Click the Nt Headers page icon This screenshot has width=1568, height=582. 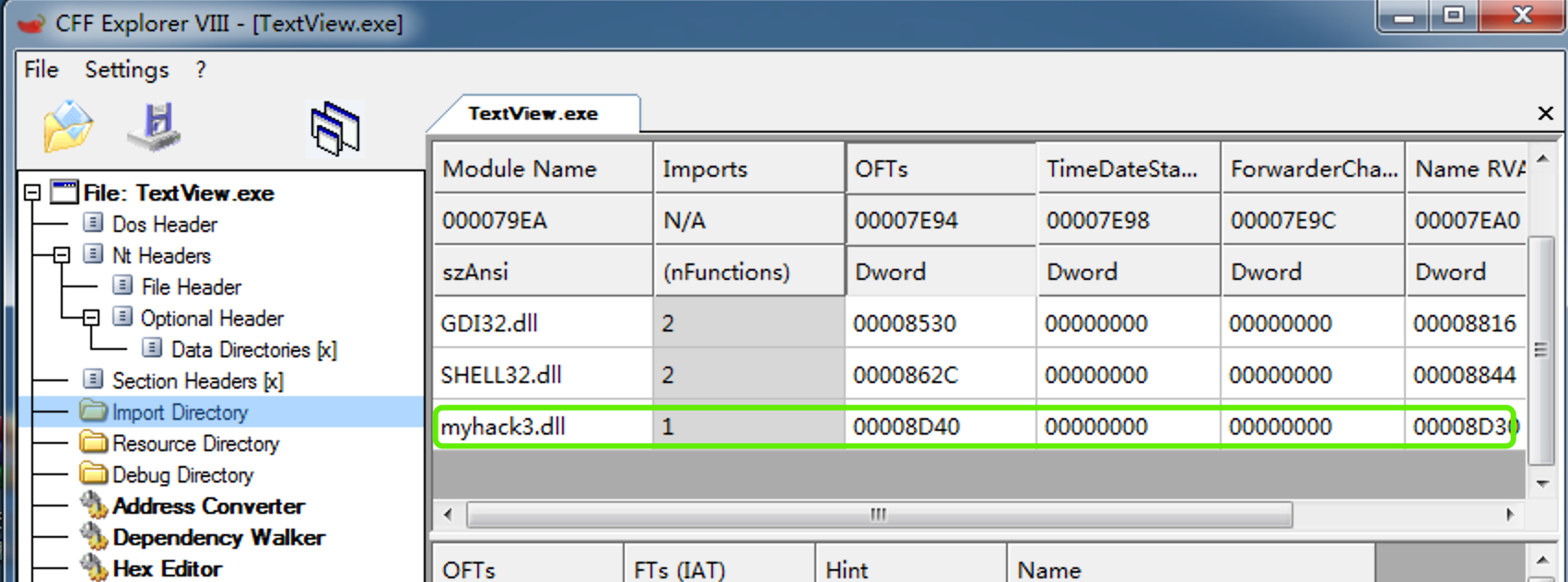click(x=93, y=254)
